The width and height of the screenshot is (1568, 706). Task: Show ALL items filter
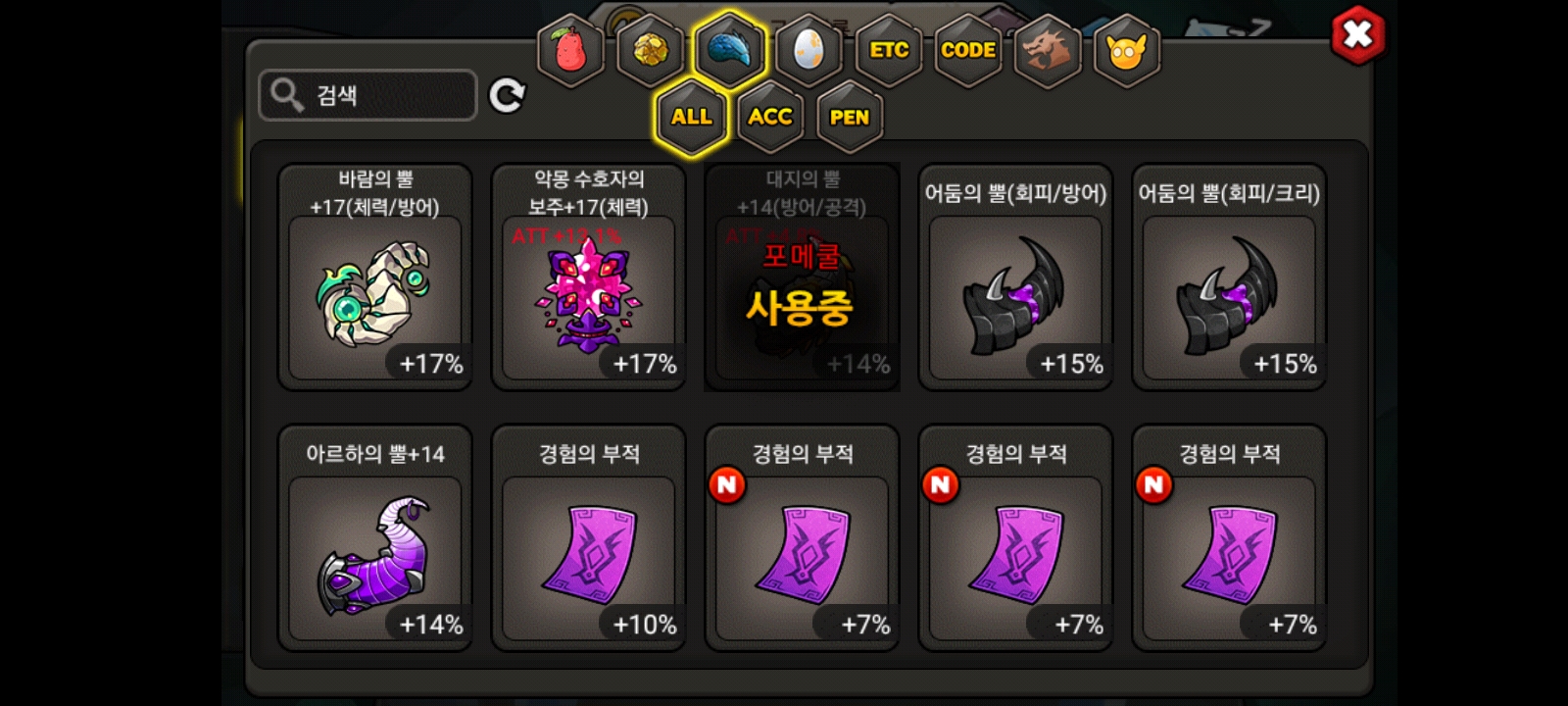691,117
